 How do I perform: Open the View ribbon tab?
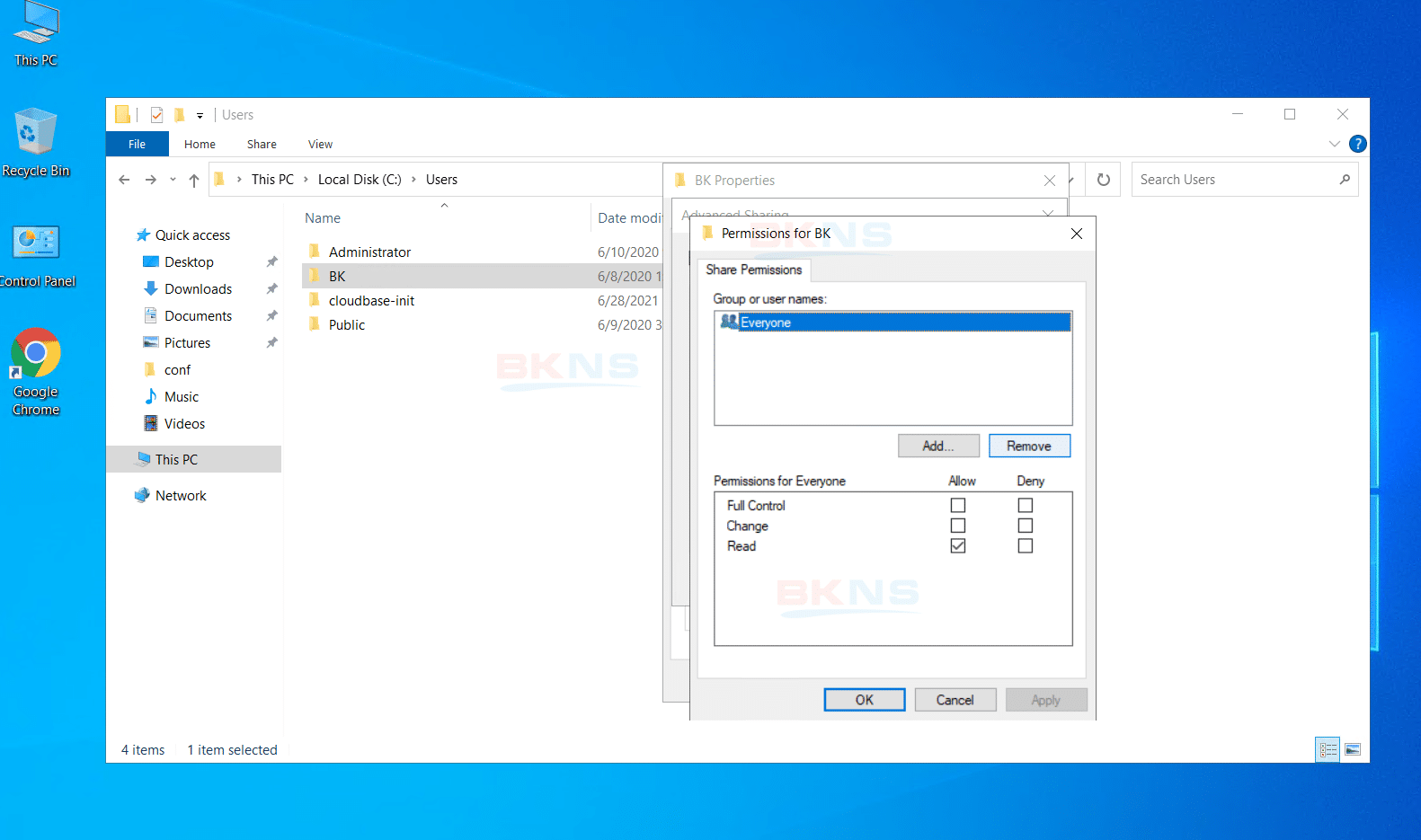coord(320,145)
